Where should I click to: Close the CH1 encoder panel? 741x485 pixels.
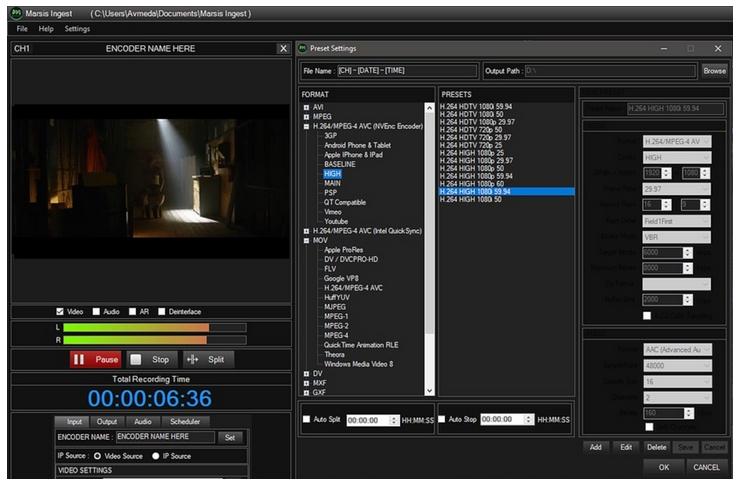click(x=282, y=49)
